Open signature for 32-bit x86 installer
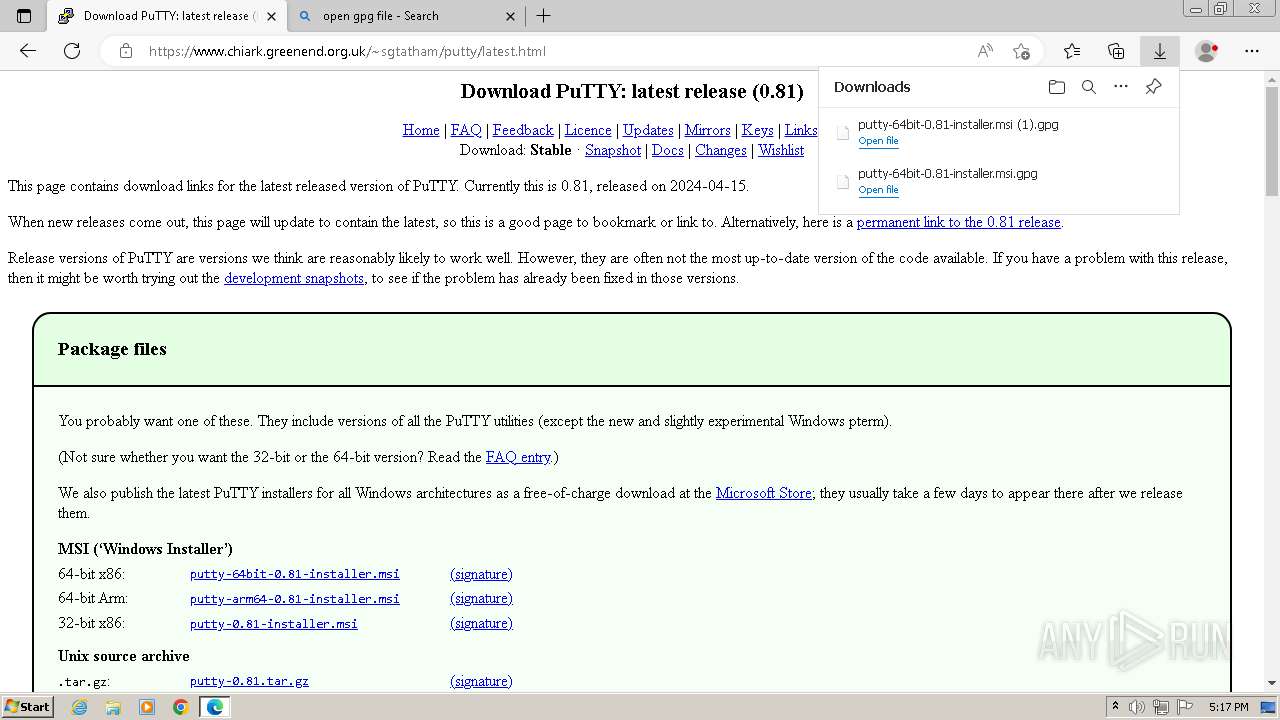This screenshot has height=720, width=1280. tap(481, 623)
